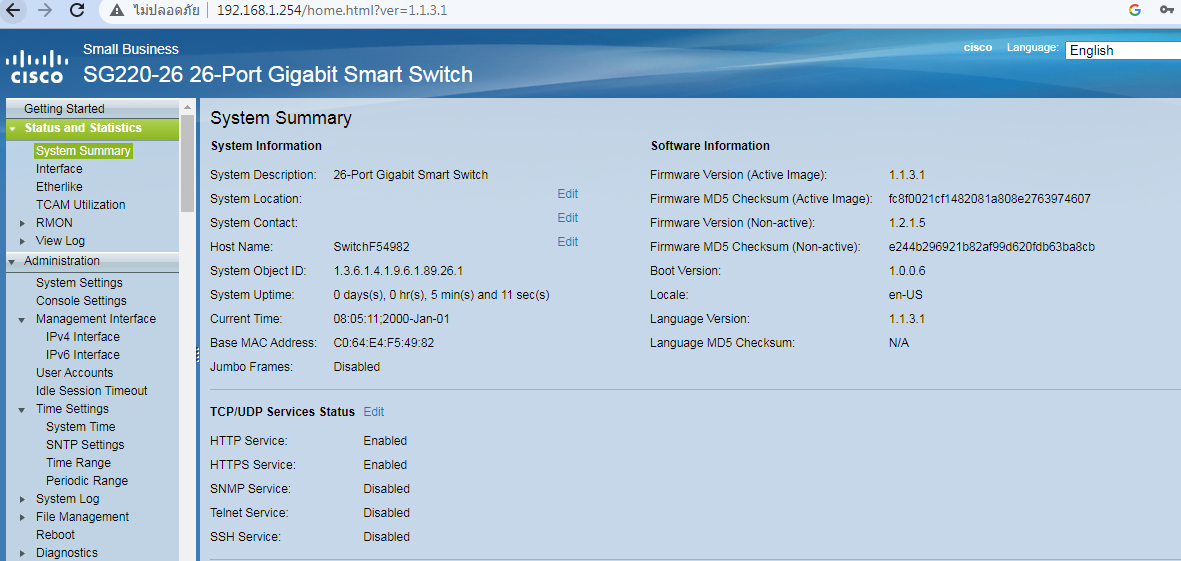Click the sidebar scroll up arrow
This screenshot has width=1181, height=561.
coord(188,108)
